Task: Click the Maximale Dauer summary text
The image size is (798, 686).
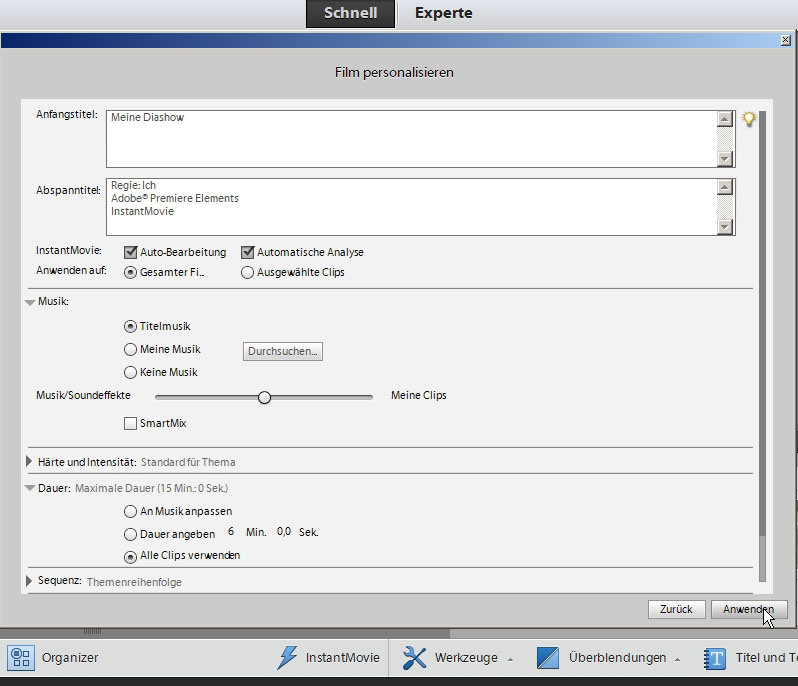Action: pos(152,488)
